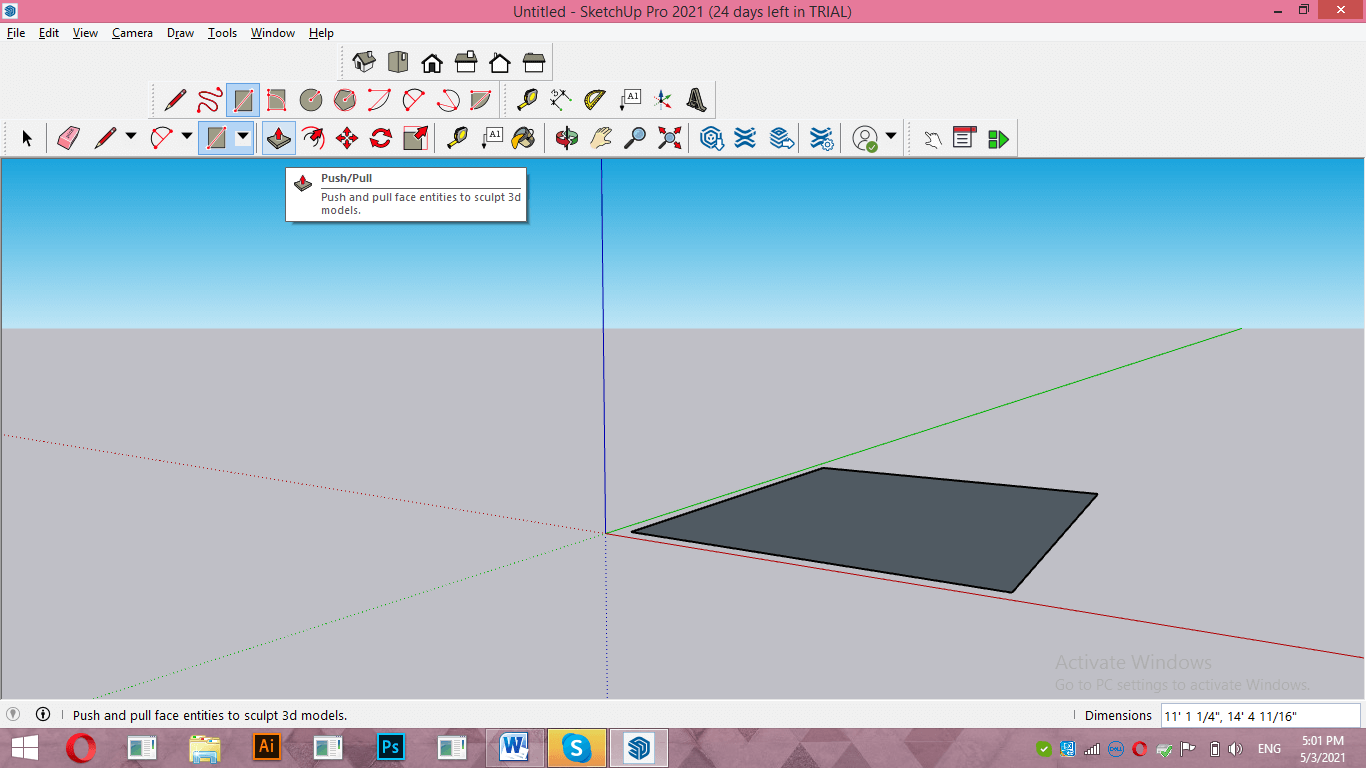Open the Window menu

pos(272,33)
